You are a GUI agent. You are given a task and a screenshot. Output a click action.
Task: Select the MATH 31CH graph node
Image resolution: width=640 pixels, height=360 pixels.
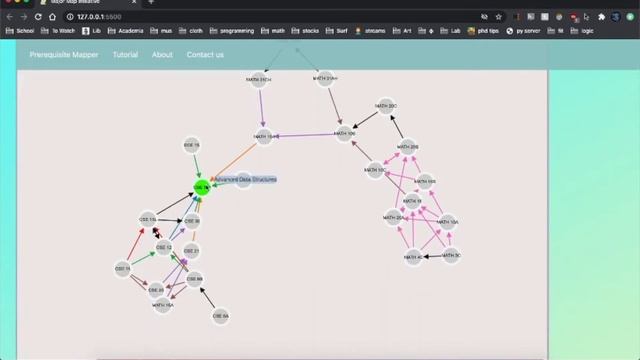(x=258, y=80)
